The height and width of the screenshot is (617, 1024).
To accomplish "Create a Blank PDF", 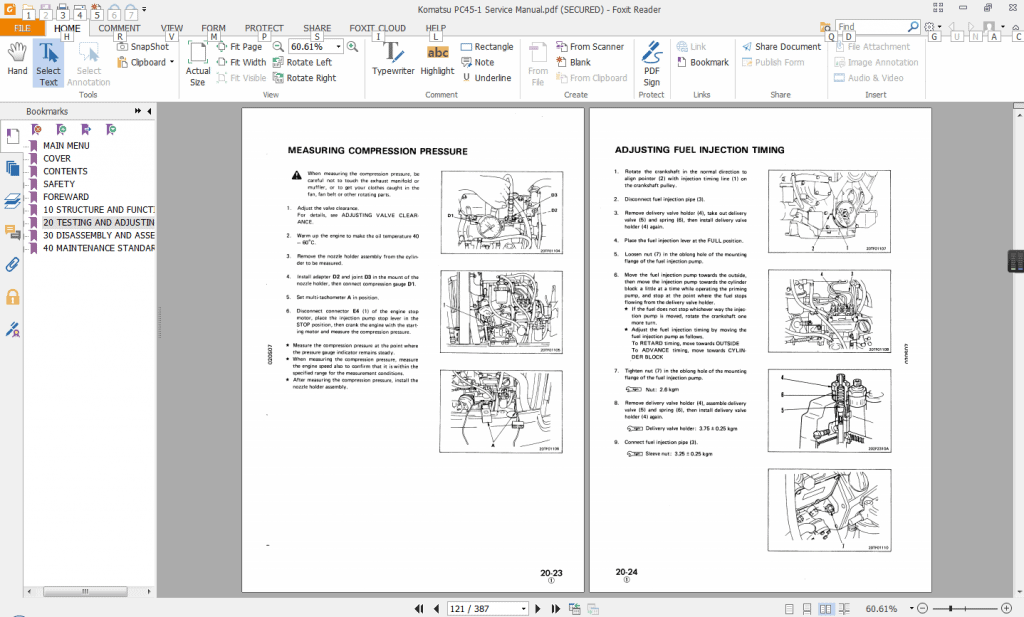I will click(x=573, y=62).
